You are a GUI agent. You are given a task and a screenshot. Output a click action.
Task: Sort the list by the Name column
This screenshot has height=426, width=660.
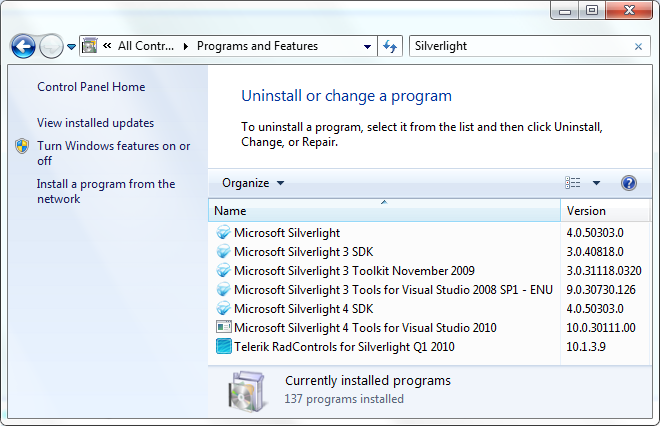(384, 210)
